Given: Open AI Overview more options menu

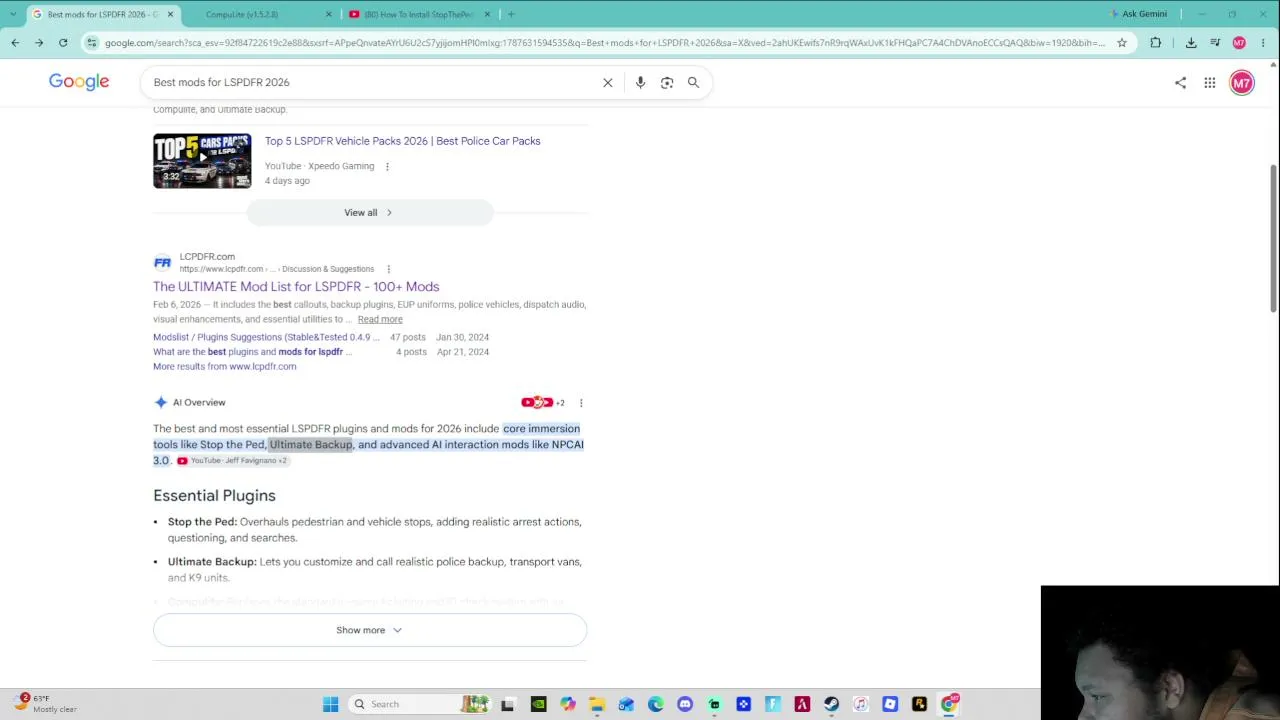Looking at the screenshot, I should [x=581, y=403].
